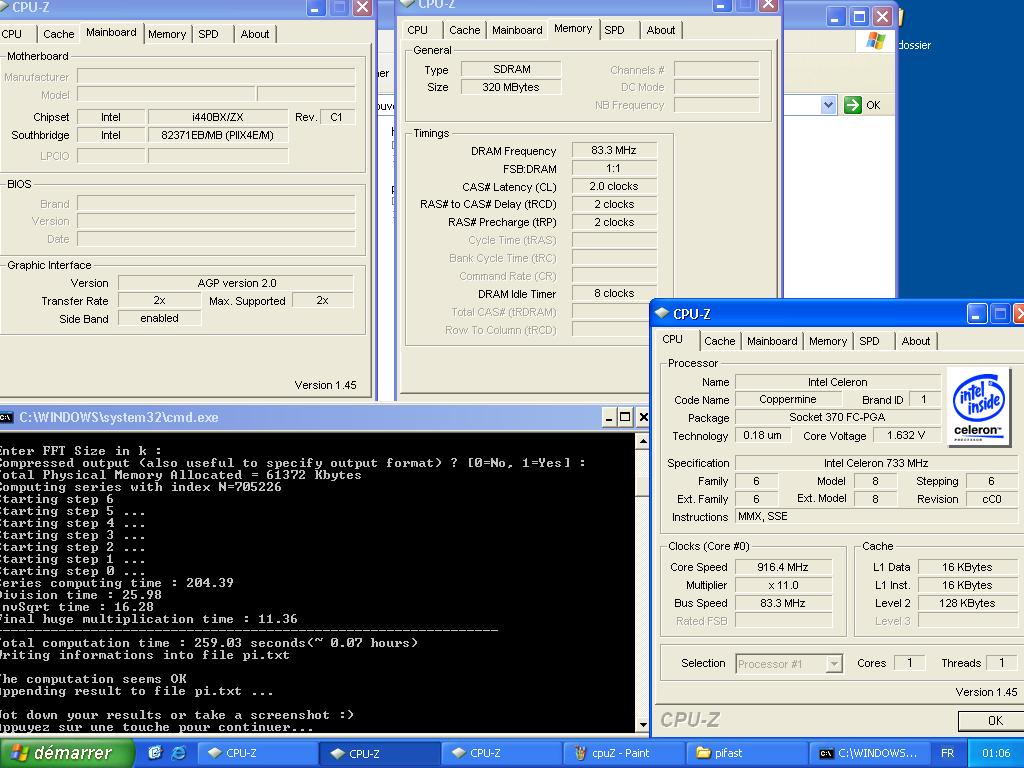Switch to second CPU-Z taskbar button
This screenshot has width=1024, height=768.
pyautogui.click(x=379, y=753)
